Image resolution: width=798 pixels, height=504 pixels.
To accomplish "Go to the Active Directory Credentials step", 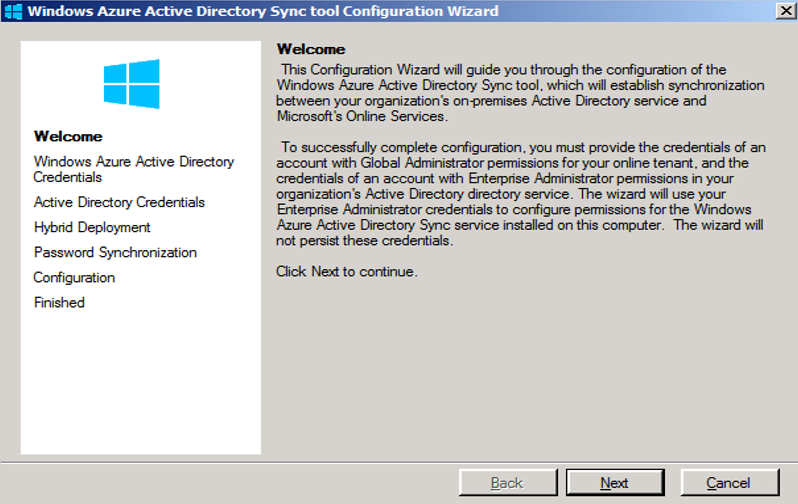I will click(x=119, y=202).
